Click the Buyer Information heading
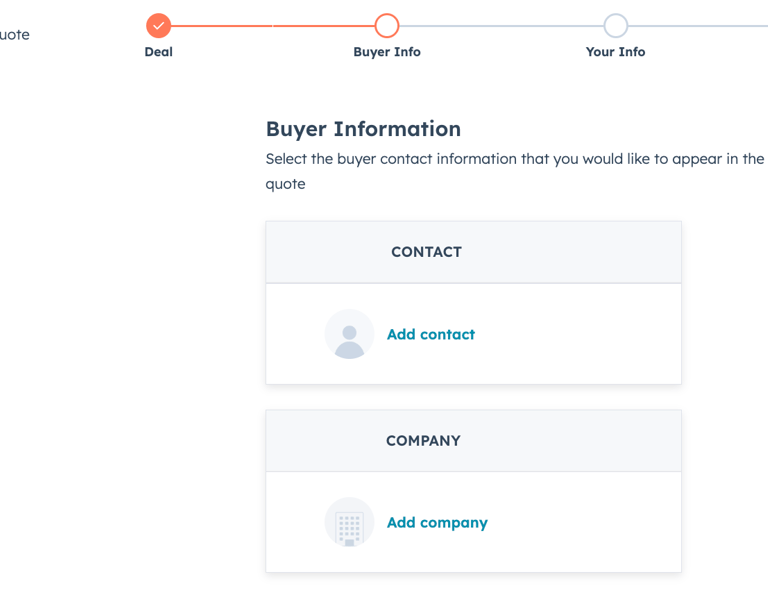Viewport: 768px width, 604px height. (x=363, y=129)
